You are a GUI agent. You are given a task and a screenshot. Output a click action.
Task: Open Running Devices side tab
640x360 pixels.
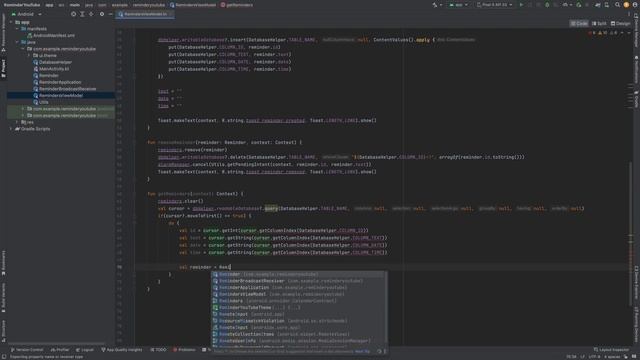(x=636, y=325)
